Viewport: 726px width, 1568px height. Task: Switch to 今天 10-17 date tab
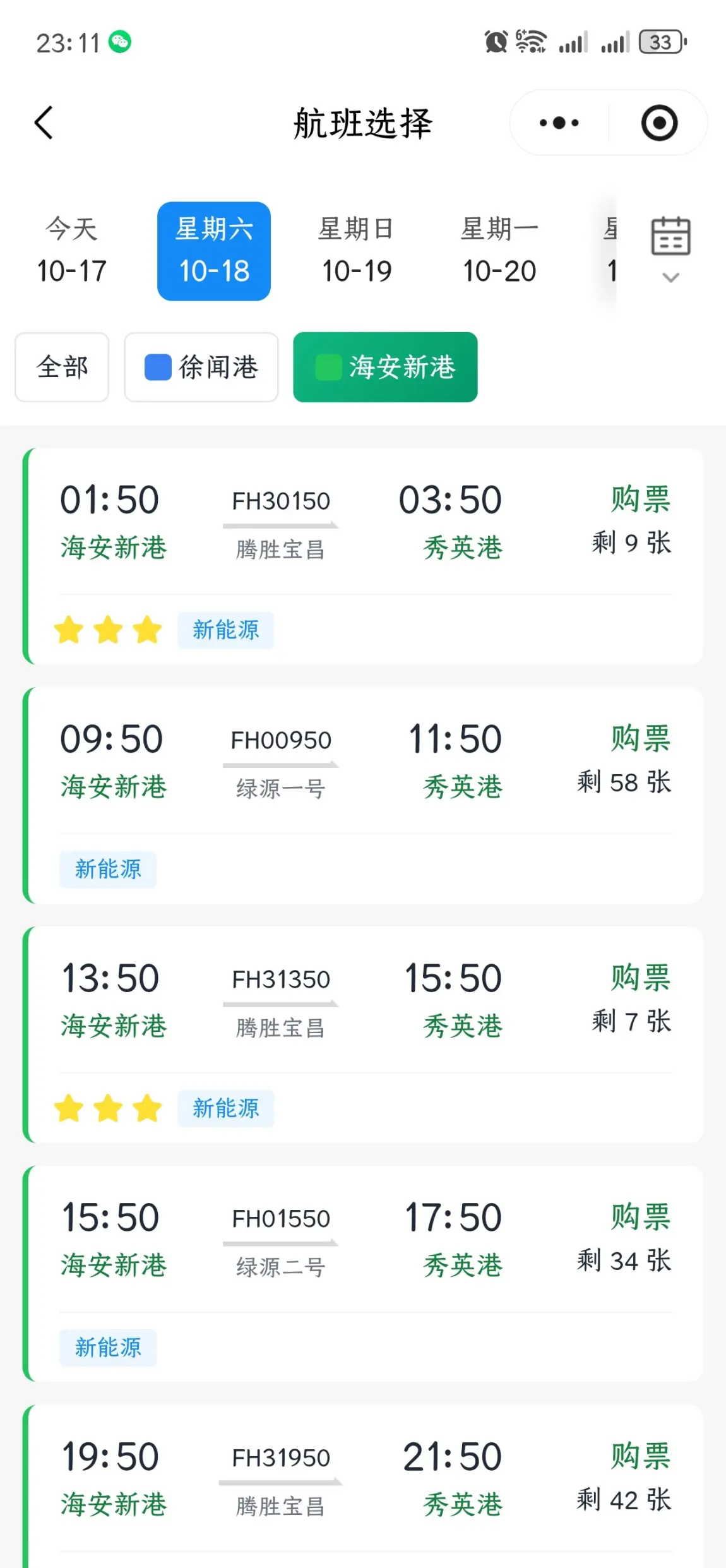[71, 251]
